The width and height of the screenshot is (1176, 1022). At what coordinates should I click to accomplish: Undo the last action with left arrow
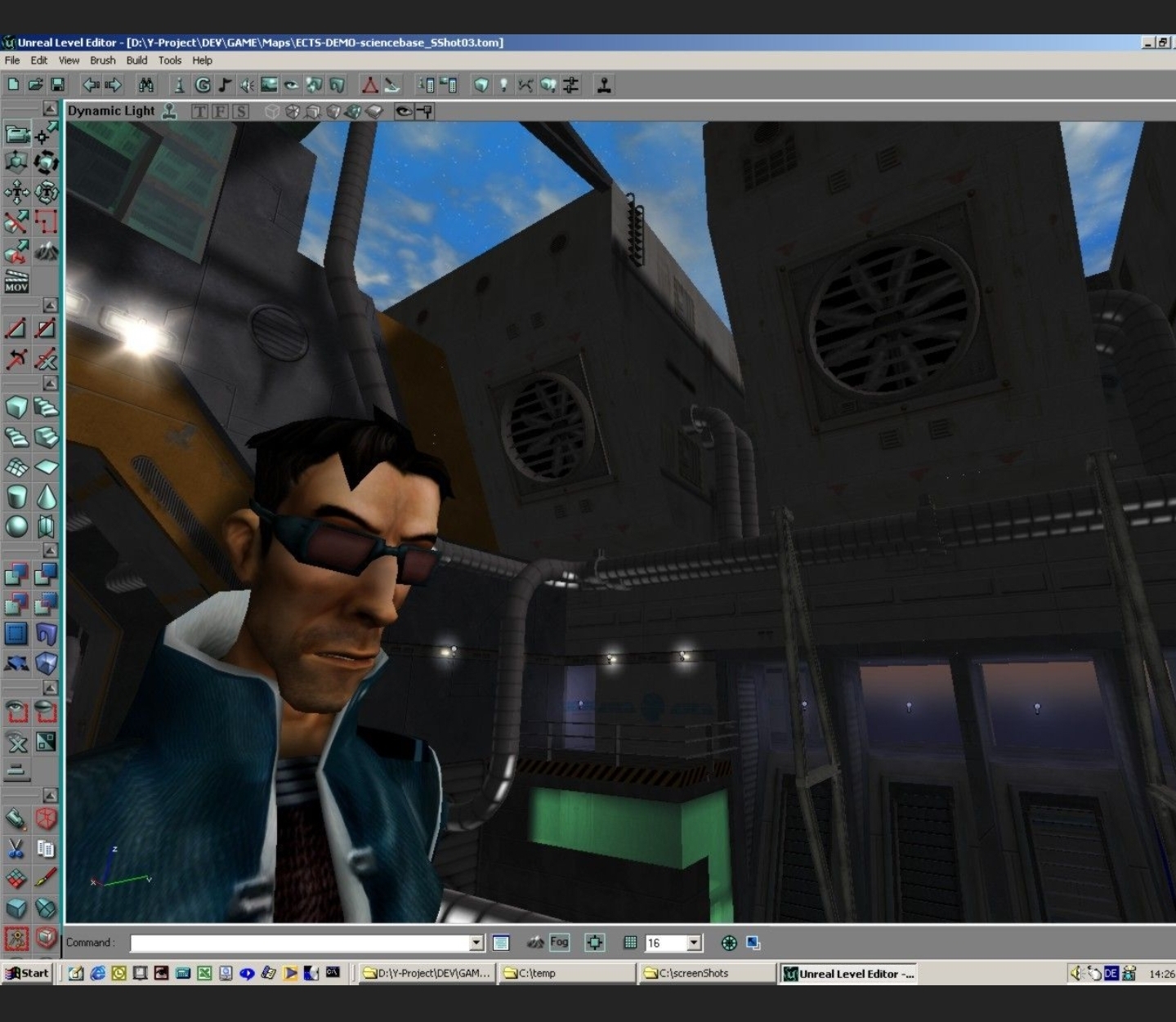[91, 84]
